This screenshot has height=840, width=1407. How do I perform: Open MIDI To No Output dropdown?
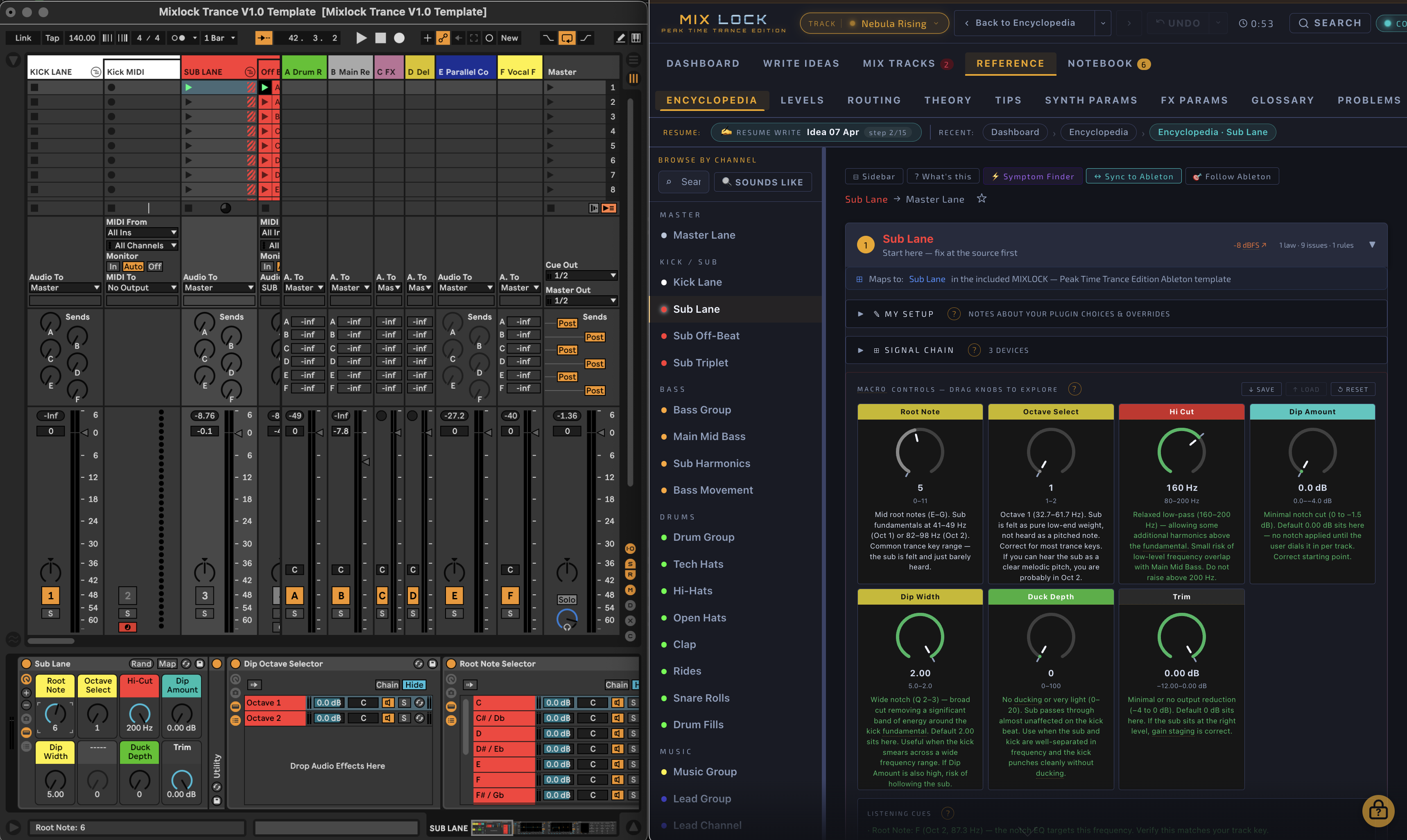142,287
